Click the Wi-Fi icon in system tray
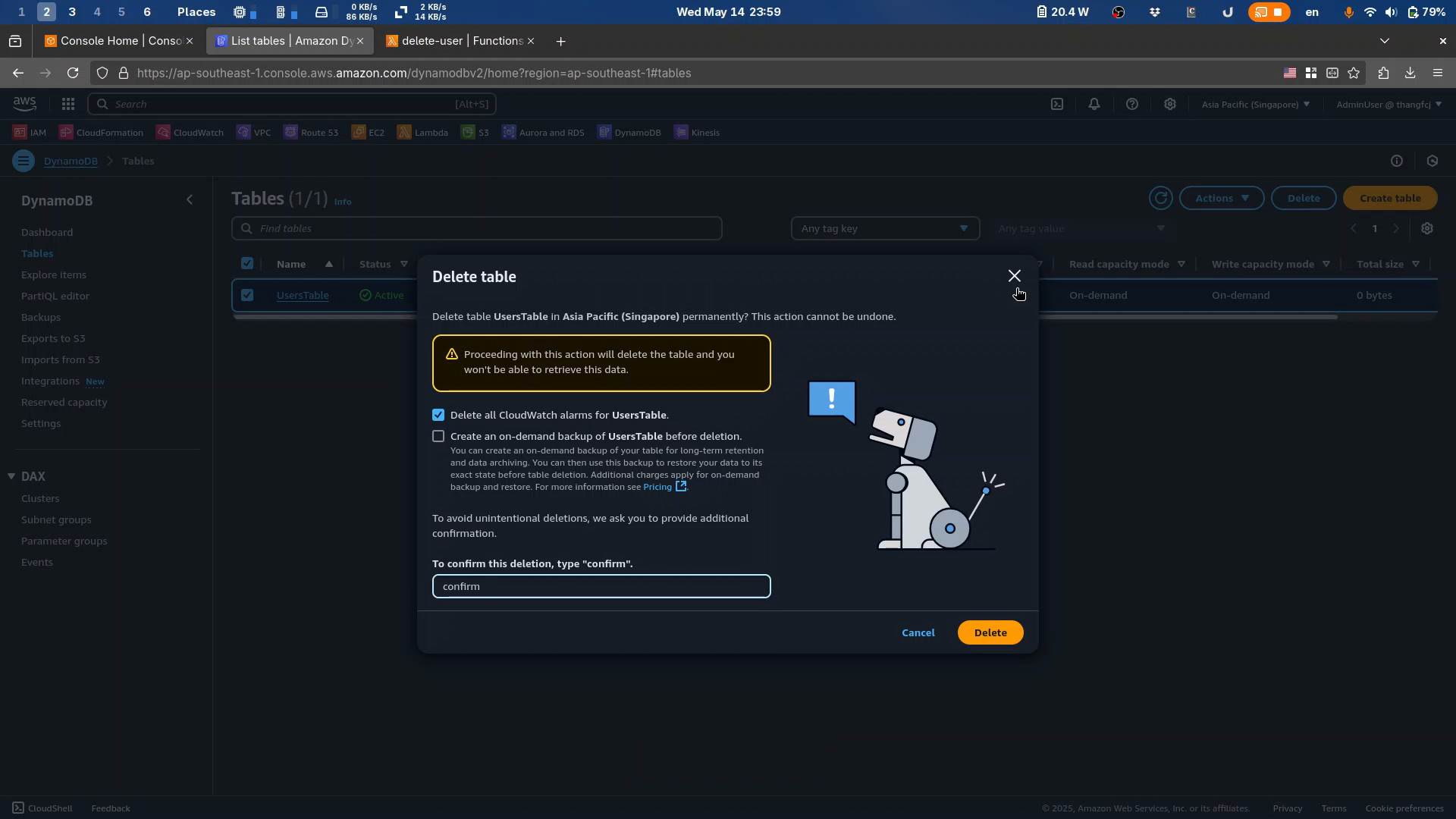This screenshot has height=819, width=1456. click(x=1370, y=12)
